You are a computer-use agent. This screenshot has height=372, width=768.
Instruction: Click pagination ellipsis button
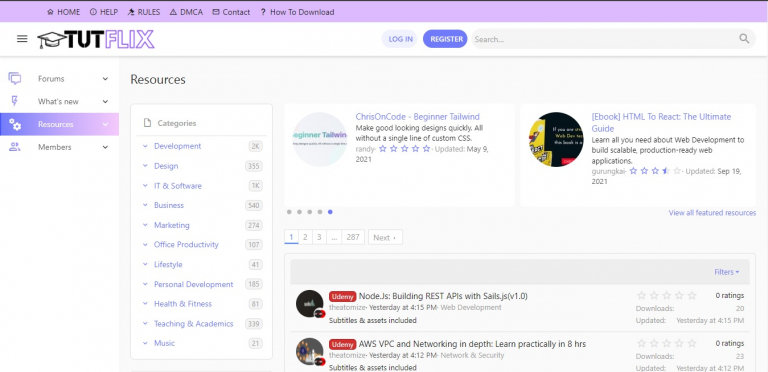tap(334, 237)
